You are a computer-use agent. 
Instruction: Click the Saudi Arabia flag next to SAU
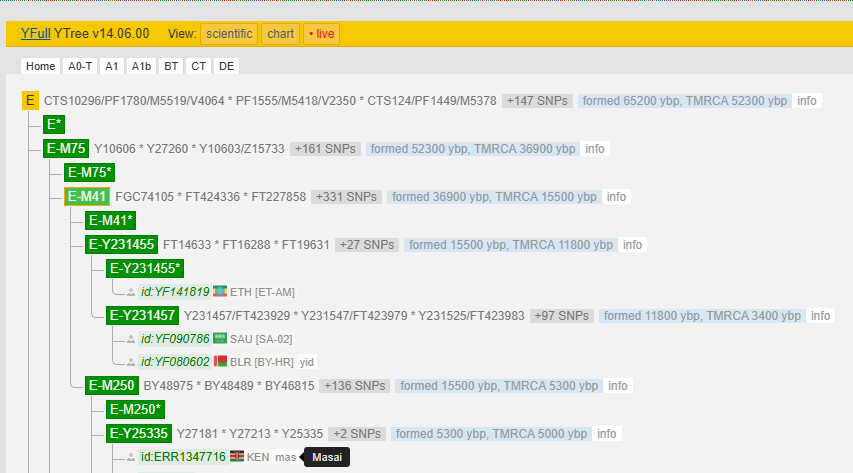click(220, 338)
